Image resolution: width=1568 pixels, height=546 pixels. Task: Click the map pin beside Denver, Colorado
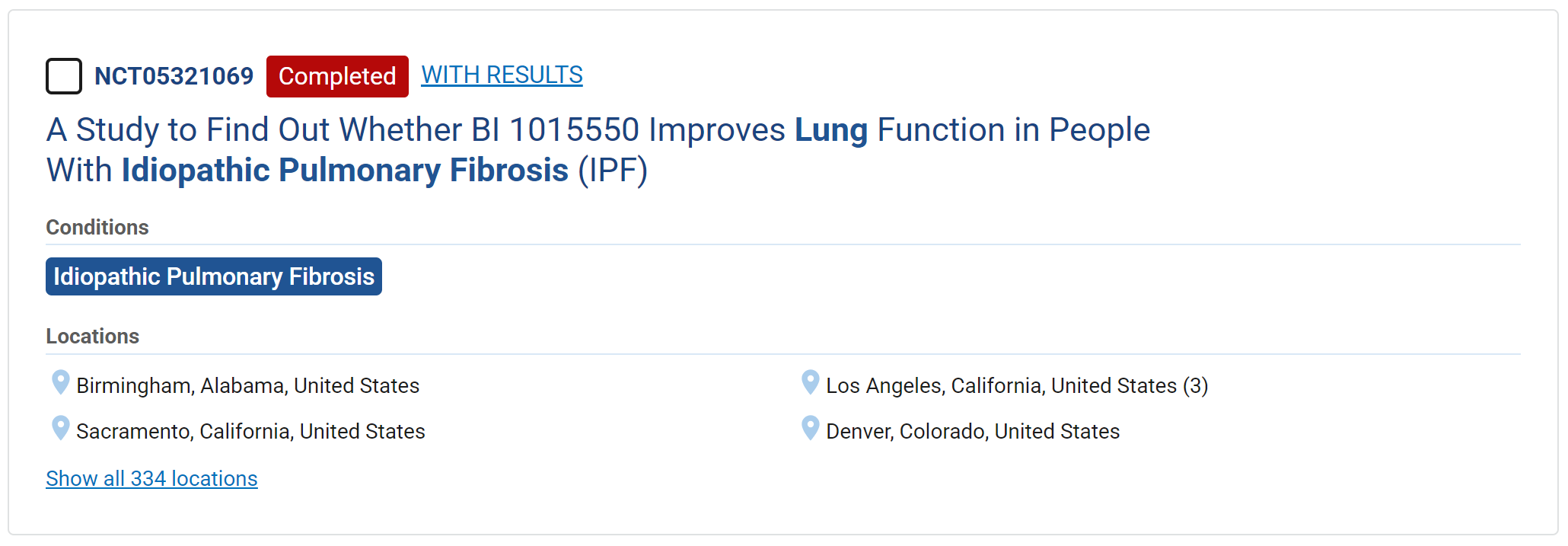[x=811, y=428]
